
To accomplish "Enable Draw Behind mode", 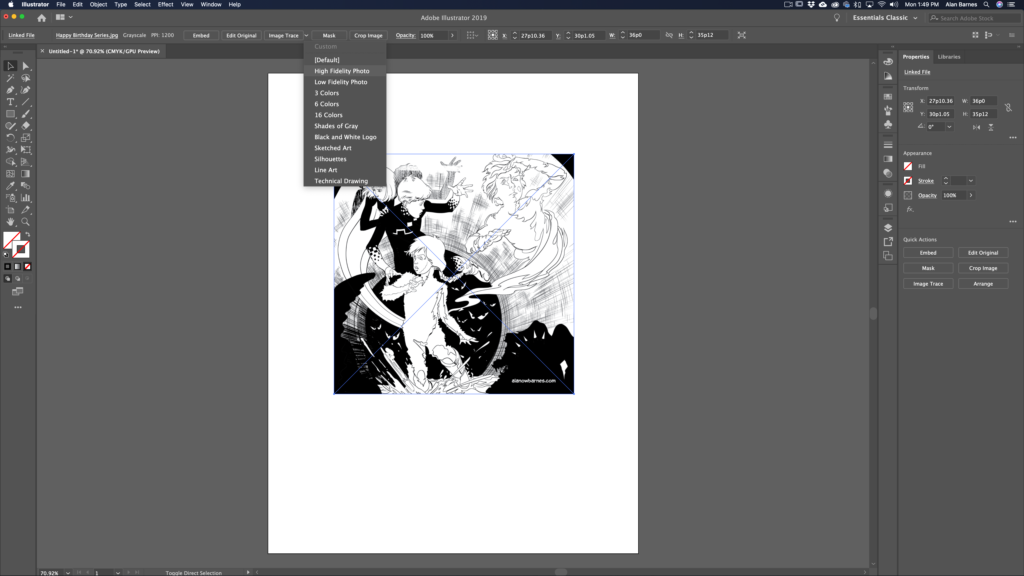I will pos(18,279).
